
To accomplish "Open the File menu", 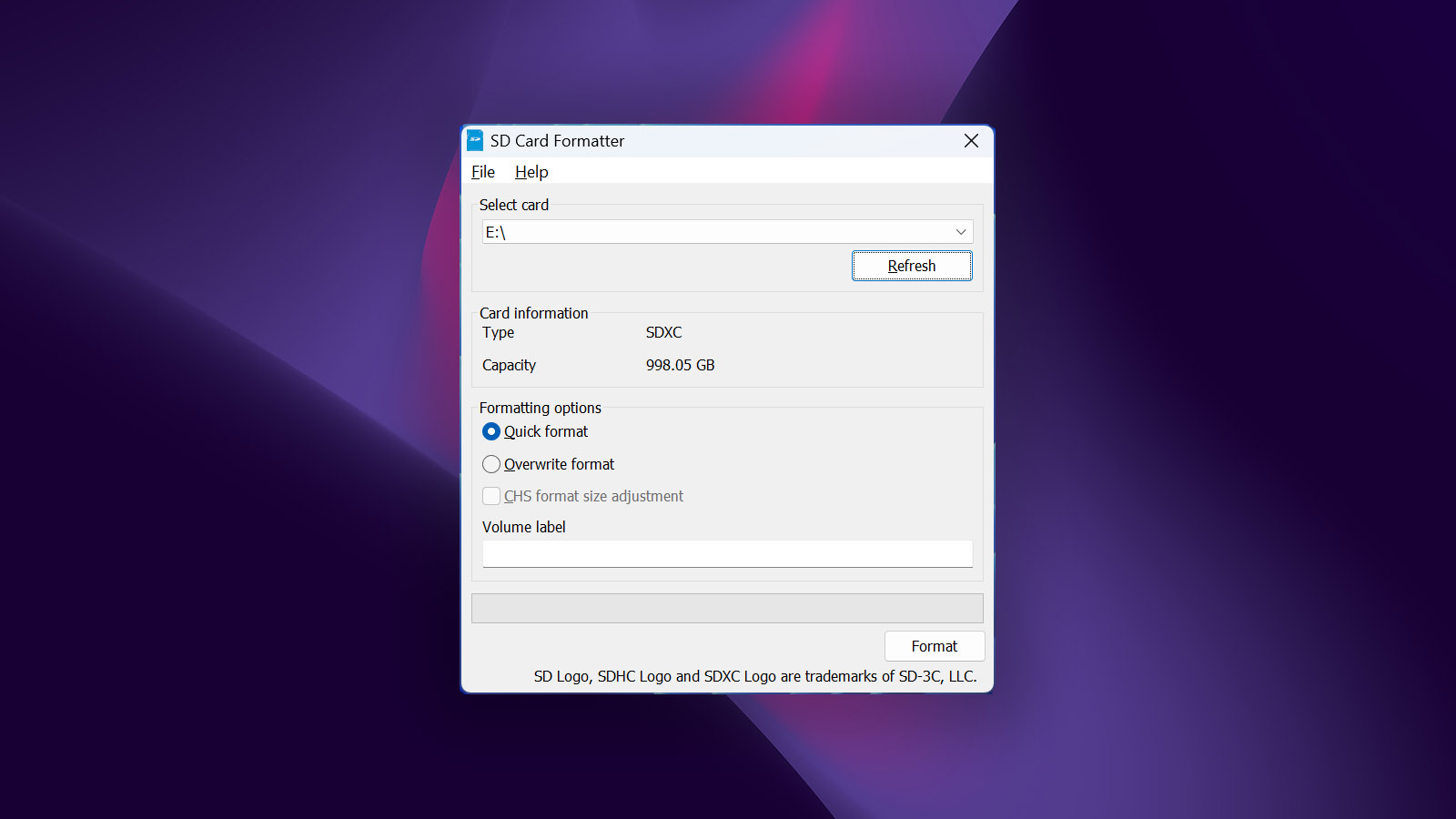I will [483, 172].
